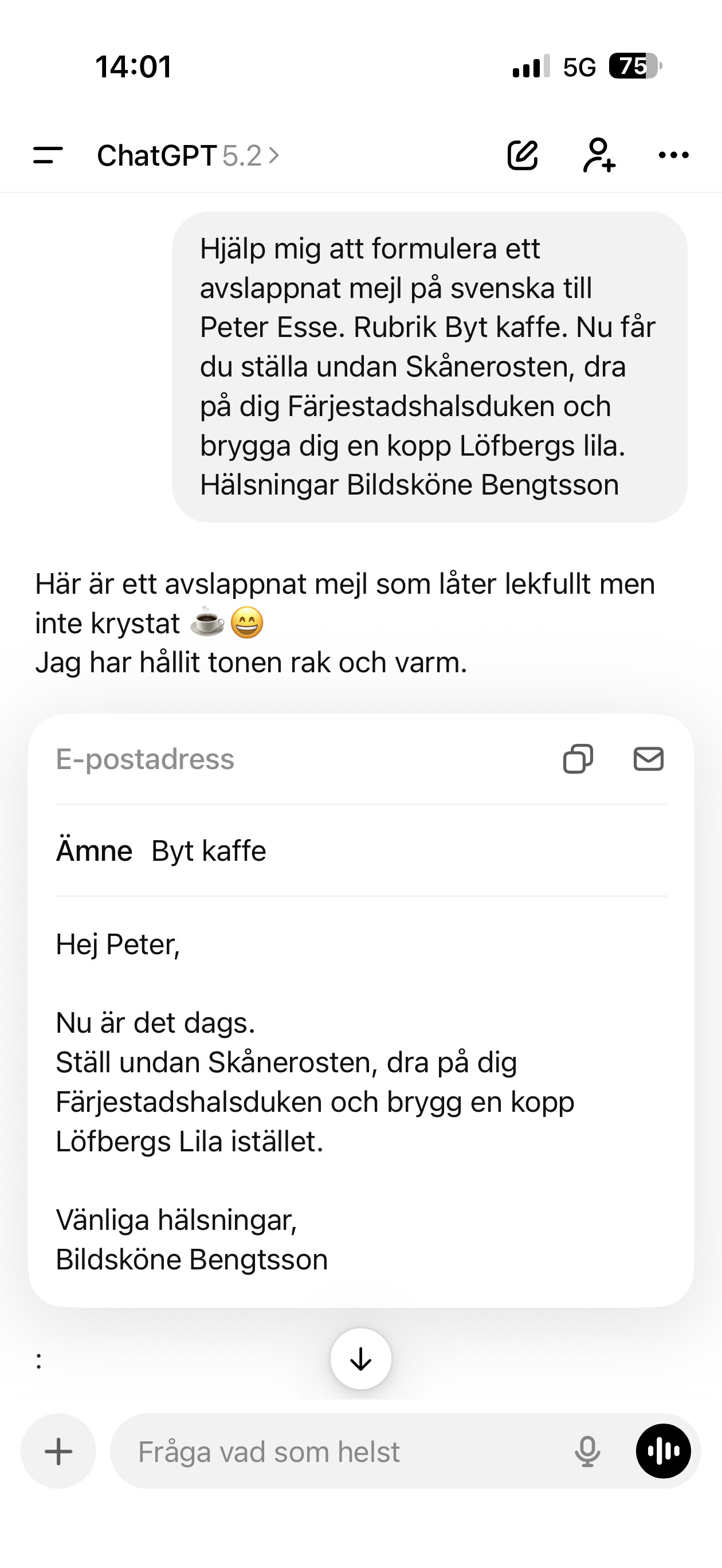Start a new chat with compose icon

[523, 155]
